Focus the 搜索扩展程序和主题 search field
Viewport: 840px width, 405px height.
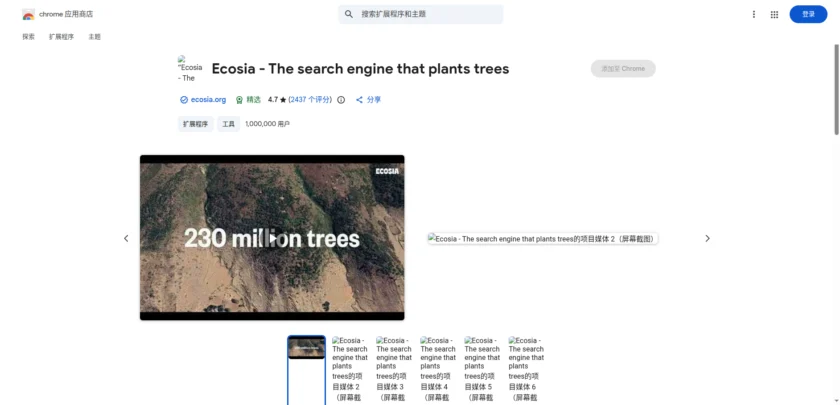421,14
